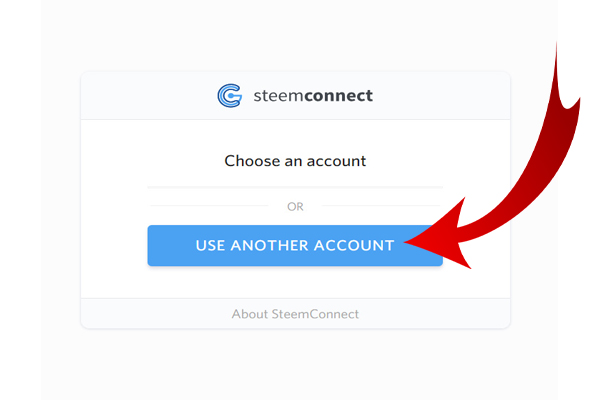The height and width of the screenshot is (400, 600).
Task: Click the light "steem" part of the wordmark
Action: click(279, 96)
